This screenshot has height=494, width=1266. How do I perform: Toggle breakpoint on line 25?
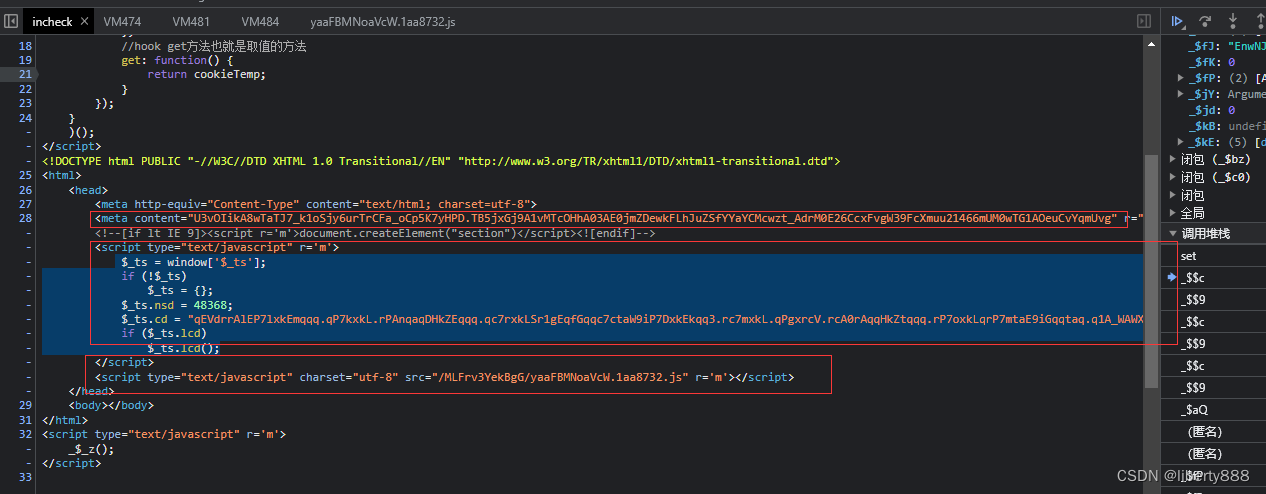coord(26,175)
